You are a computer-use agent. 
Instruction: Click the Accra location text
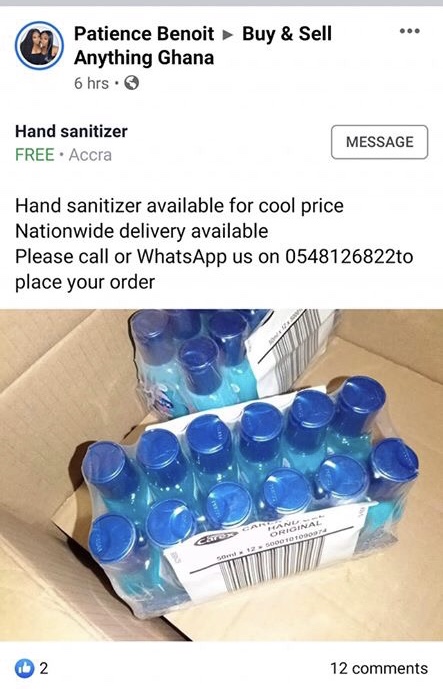click(90, 155)
